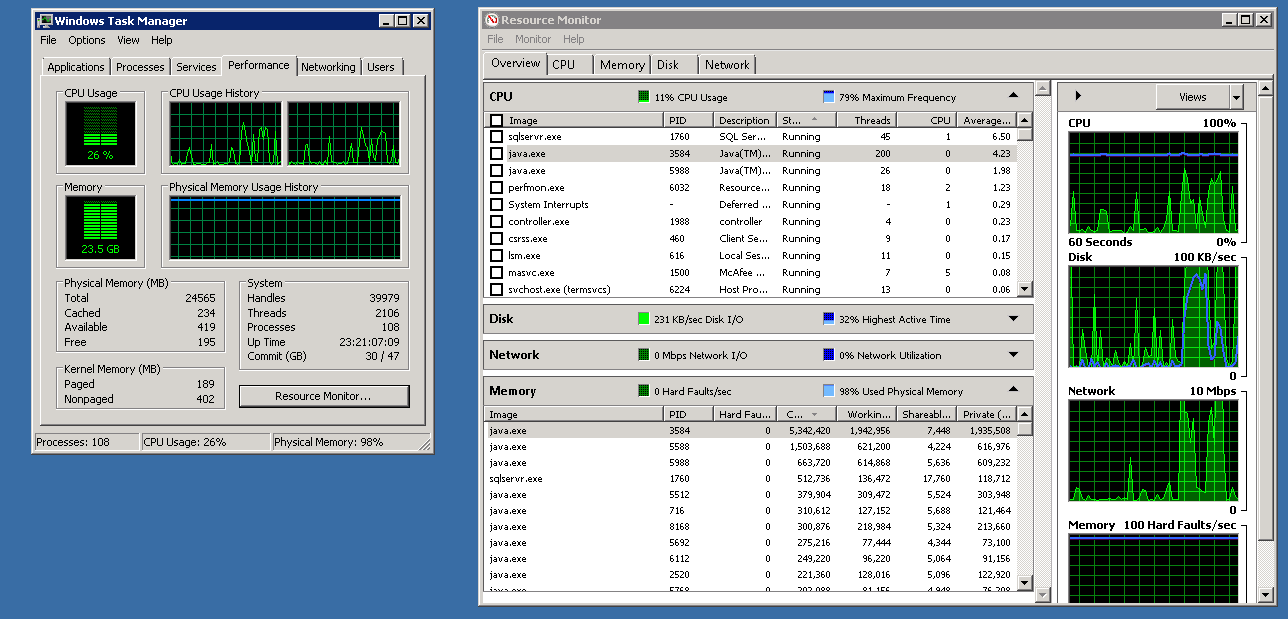Click the green Hard Faults/sec indicator icon
The width and height of the screenshot is (1288, 619).
(x=644, y=390)
